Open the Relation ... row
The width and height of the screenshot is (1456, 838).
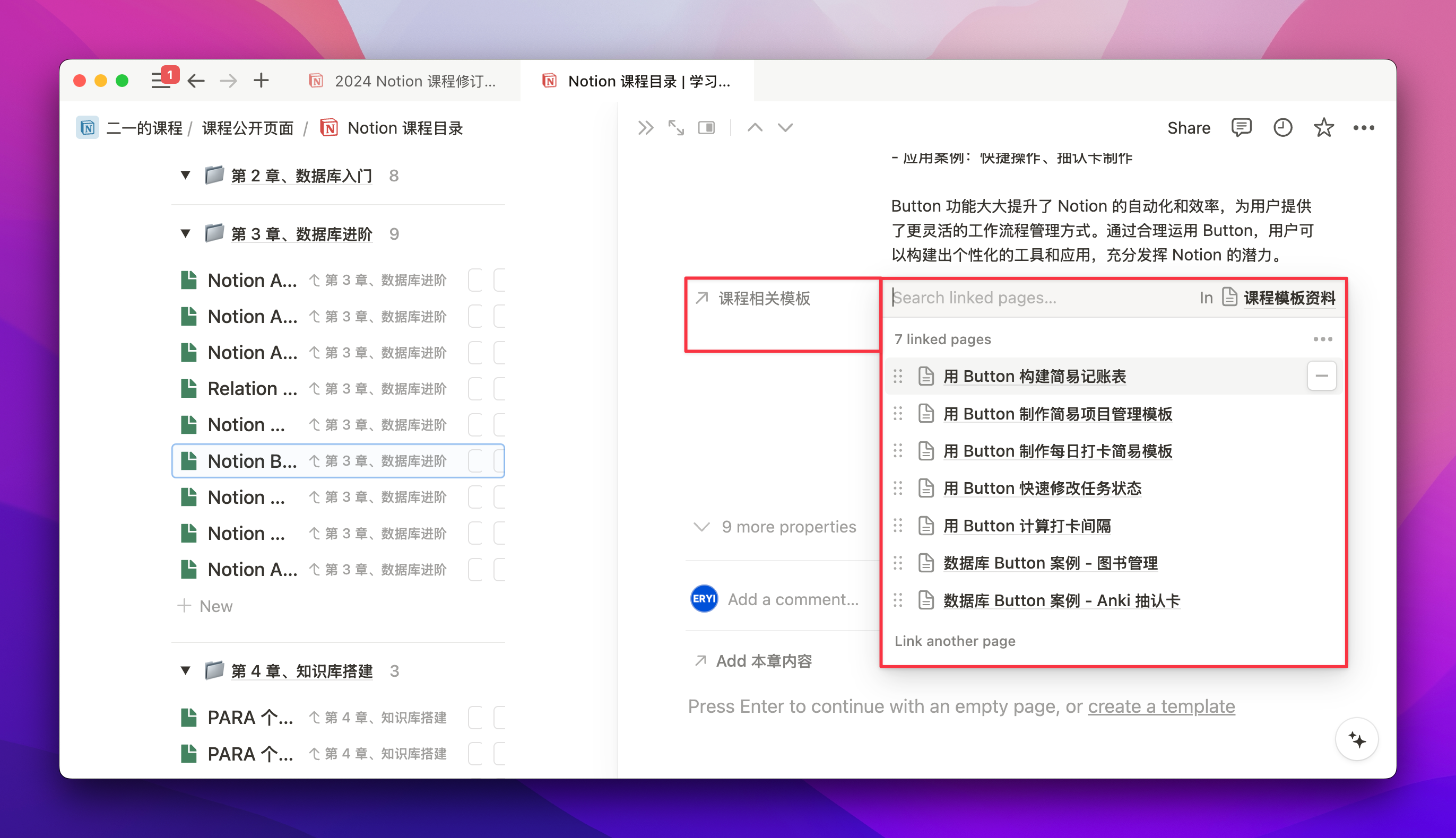337,389
